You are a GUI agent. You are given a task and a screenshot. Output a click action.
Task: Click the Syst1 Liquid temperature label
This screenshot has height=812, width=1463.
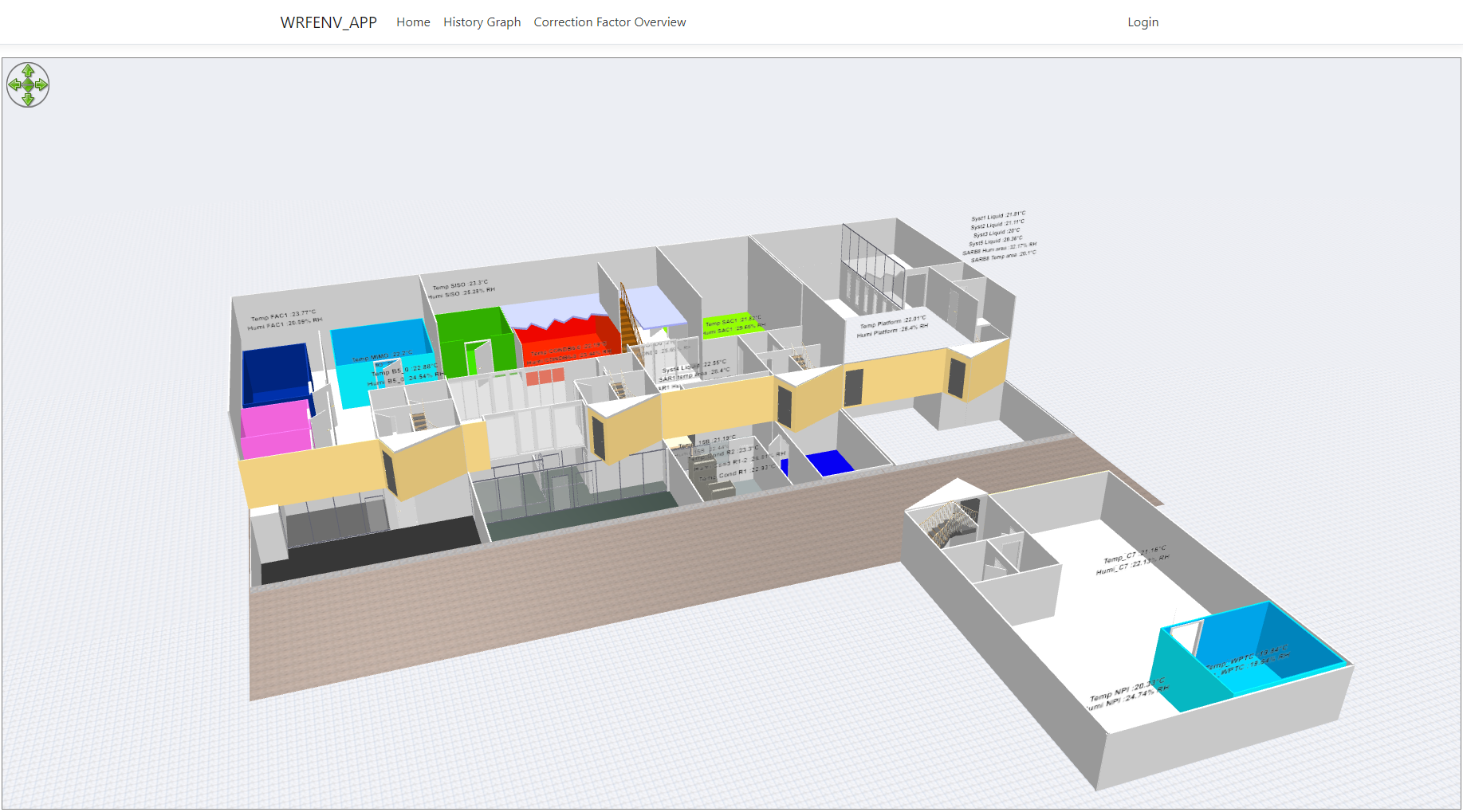(997, 216)
